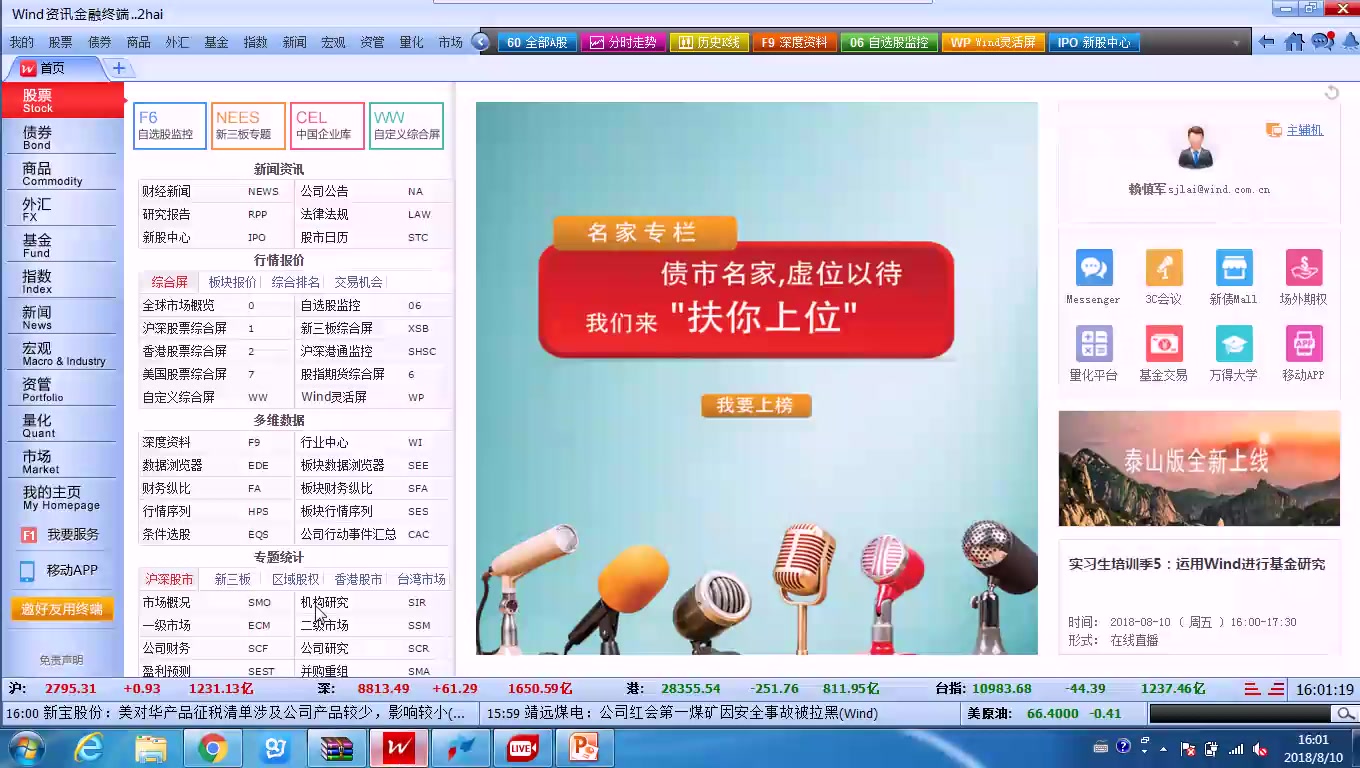Click the circular left arrow beside toolbar tabs
This screenshot has height=768, width=1360.
[481, 42]
